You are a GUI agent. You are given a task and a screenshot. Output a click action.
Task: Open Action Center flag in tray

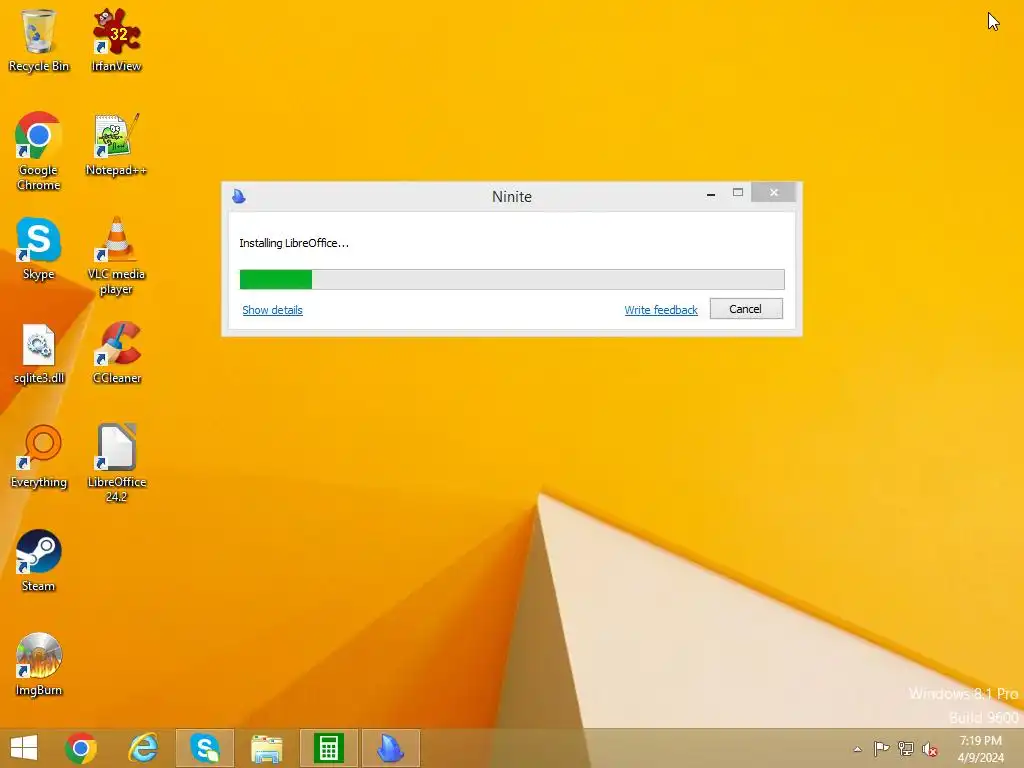click(881, 749)
